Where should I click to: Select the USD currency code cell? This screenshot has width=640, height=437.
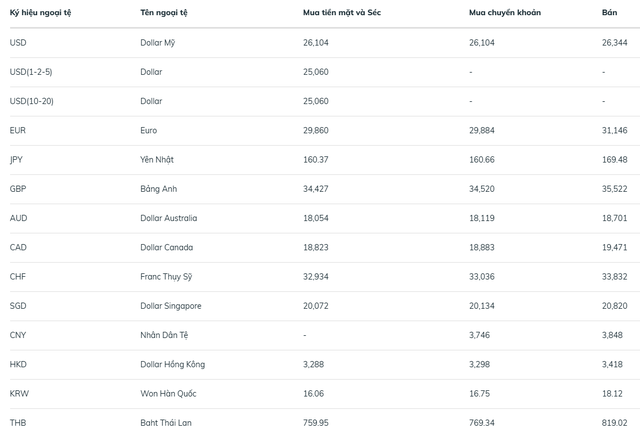[x=18, y=43]
